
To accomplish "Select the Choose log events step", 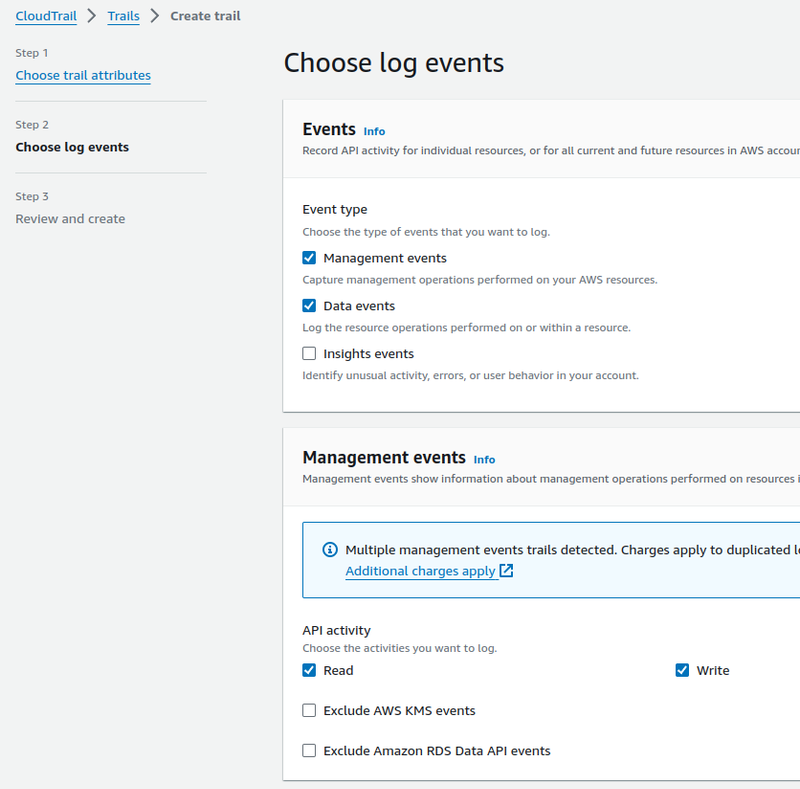I will point(72,147).
